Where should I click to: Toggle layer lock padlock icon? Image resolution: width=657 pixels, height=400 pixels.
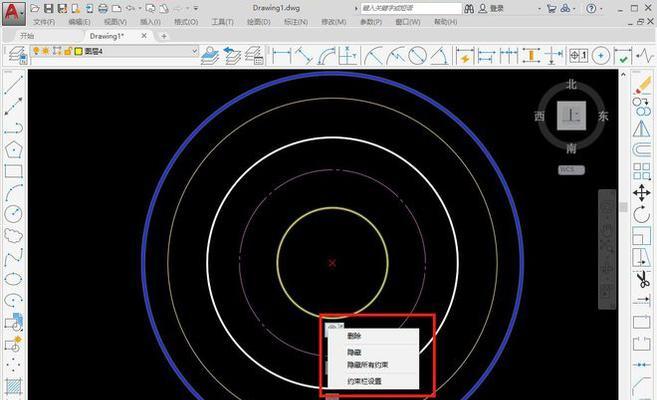point(68,51)
